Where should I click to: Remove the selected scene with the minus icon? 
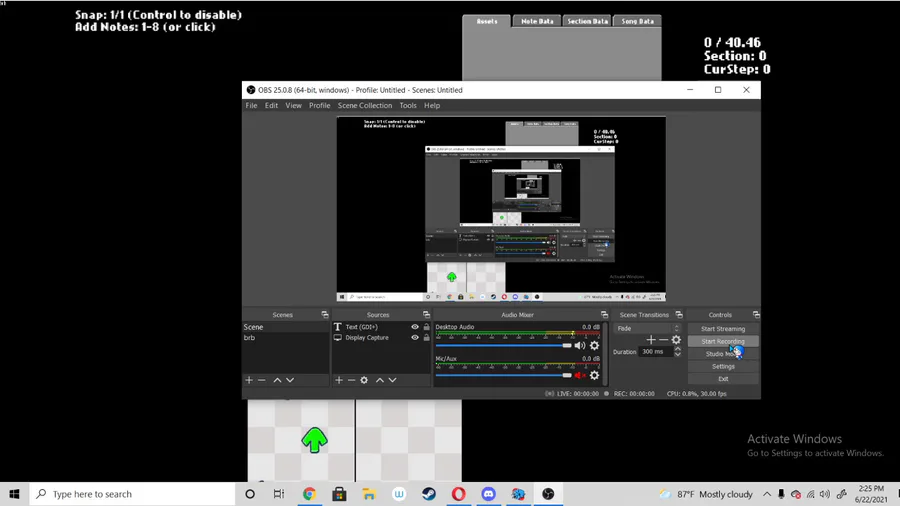(262, 380)
